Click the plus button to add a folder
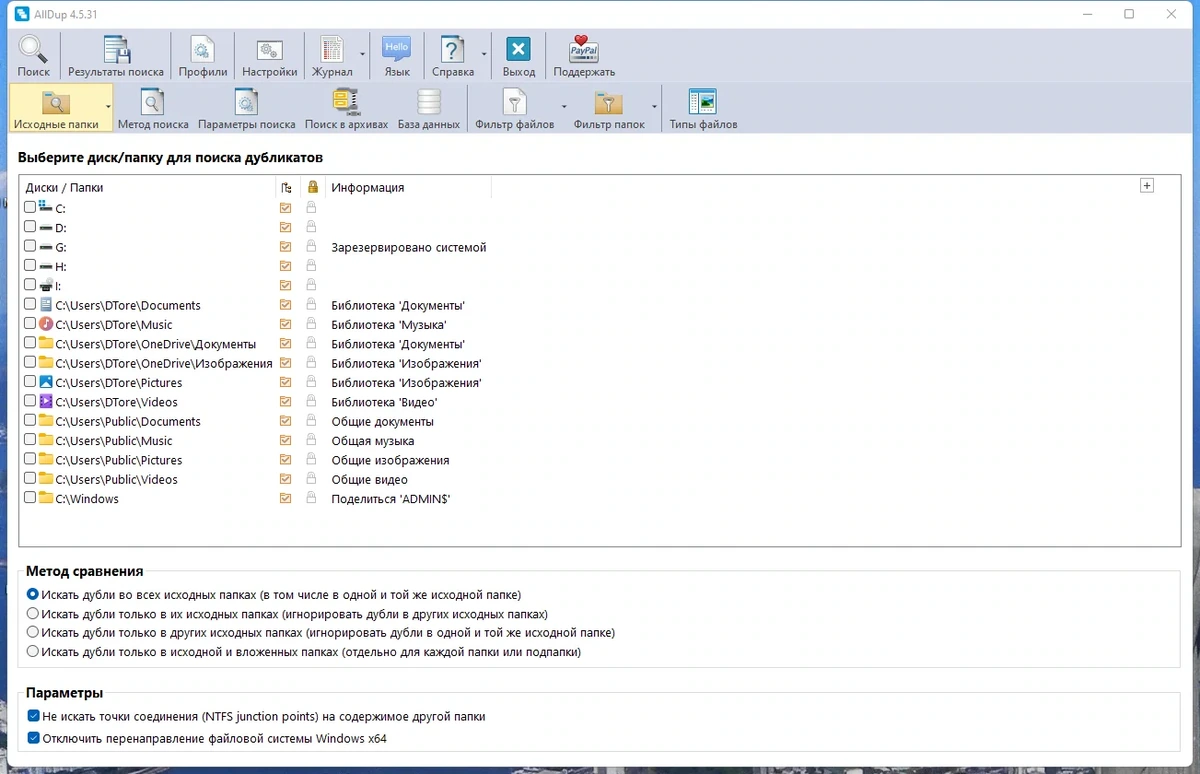 (1147, 186)
